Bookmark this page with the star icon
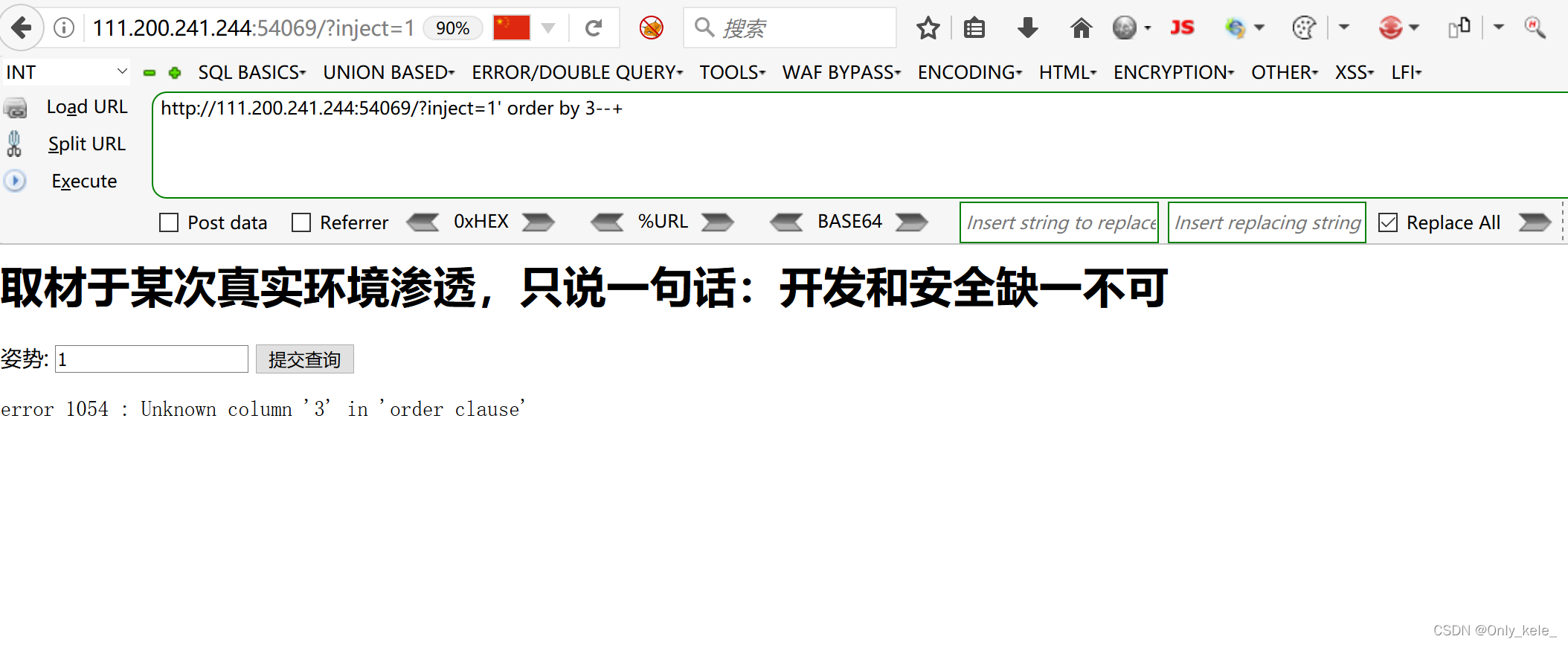1568x645 pixels. point(928,28)
